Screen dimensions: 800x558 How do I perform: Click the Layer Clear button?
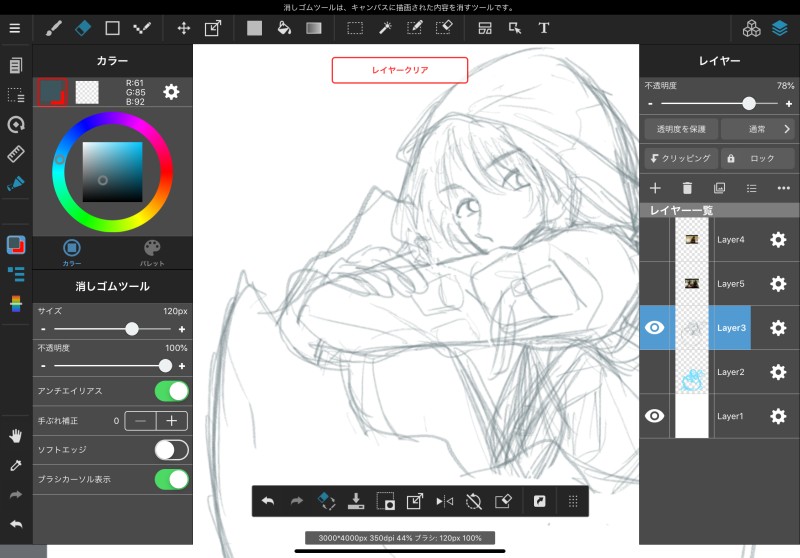coord(400,70)
